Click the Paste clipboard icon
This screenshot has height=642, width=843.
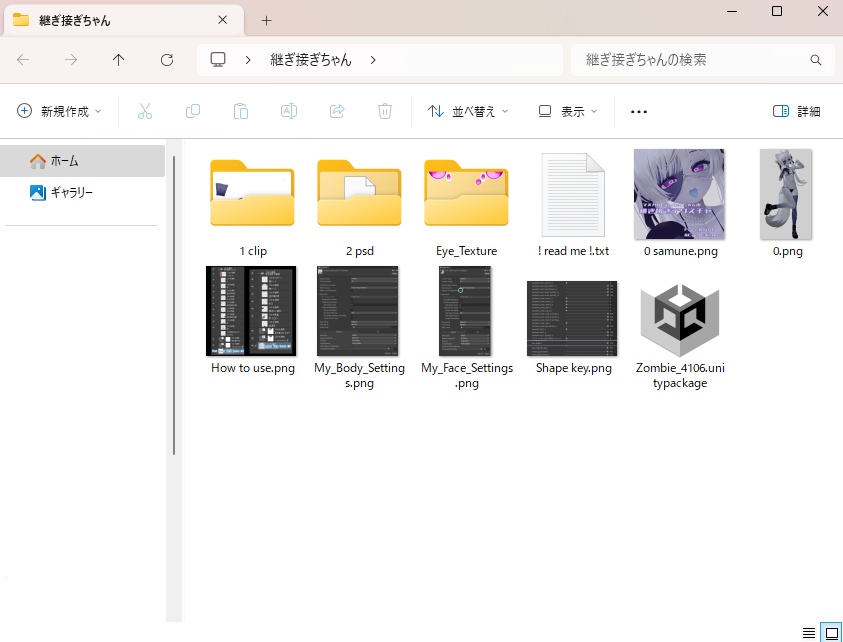[241, 111]
